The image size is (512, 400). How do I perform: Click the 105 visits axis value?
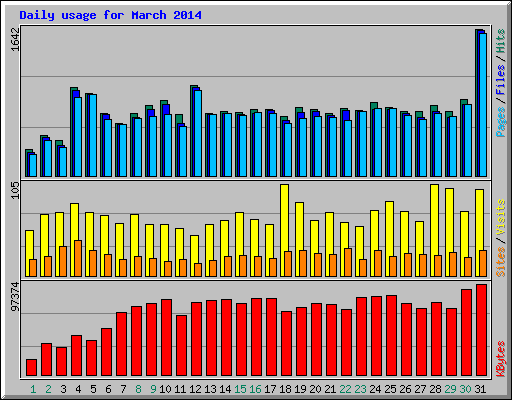coord(15,191)
